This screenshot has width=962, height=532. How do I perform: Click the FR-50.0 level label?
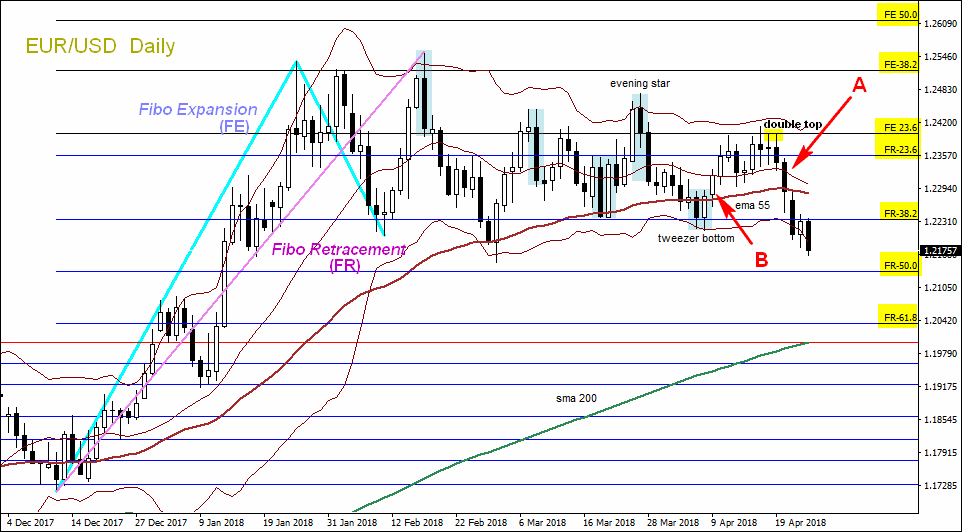[x=899, y=264]
